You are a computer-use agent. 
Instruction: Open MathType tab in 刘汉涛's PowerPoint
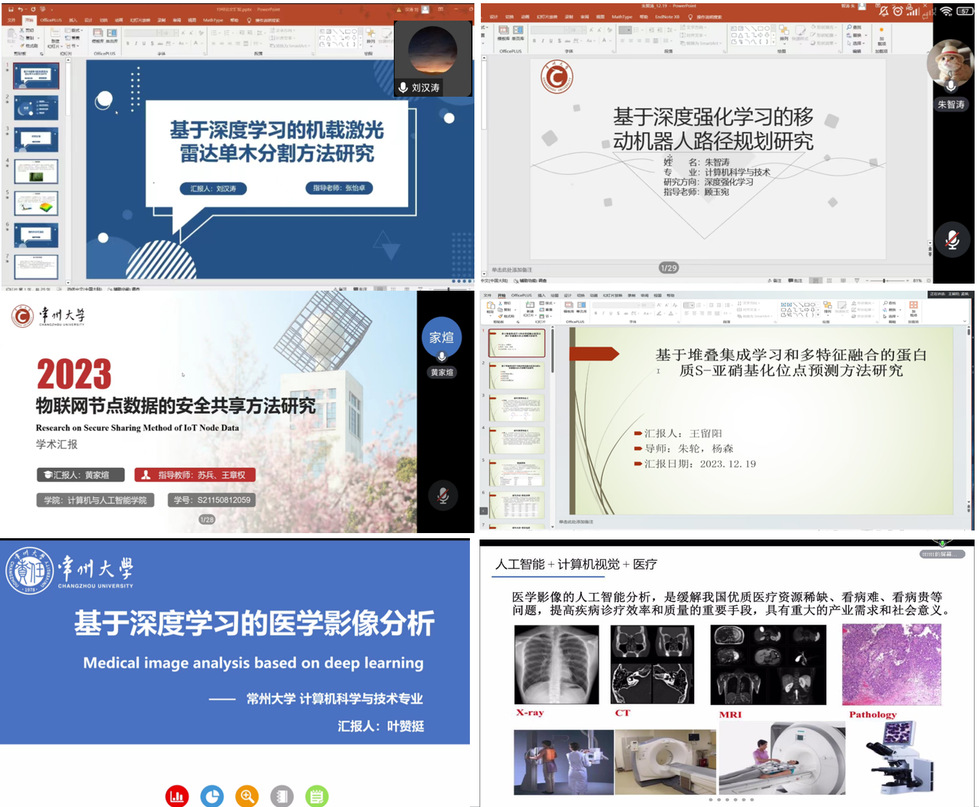tap(212, 20)
